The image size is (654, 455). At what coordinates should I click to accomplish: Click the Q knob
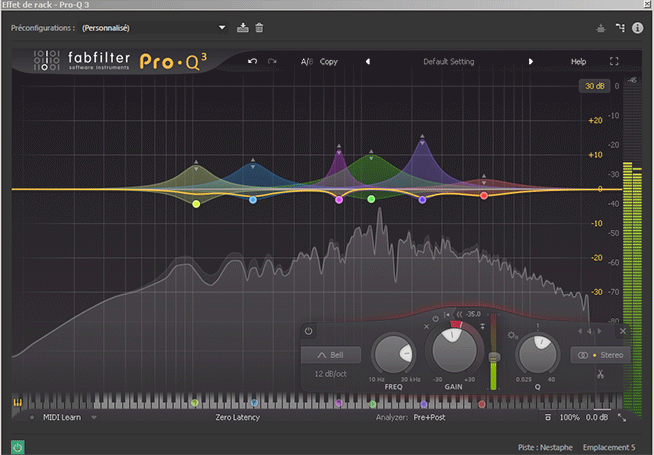(x=538, y=354)
